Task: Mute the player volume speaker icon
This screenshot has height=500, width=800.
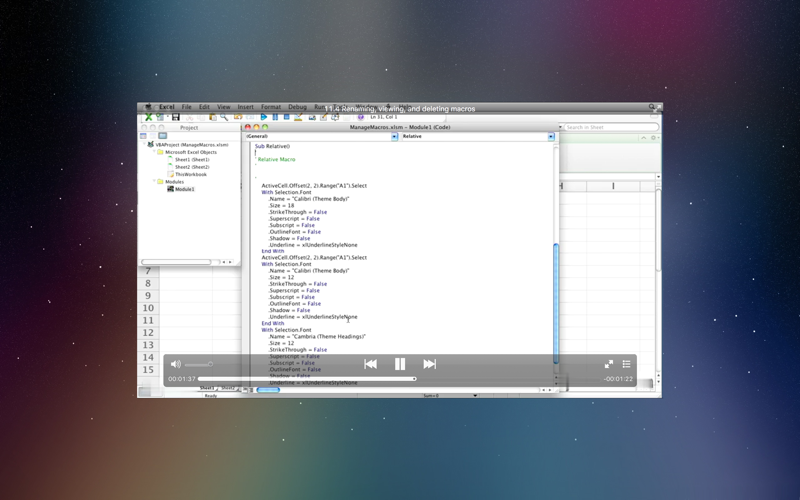Action: tap(176, 364)
